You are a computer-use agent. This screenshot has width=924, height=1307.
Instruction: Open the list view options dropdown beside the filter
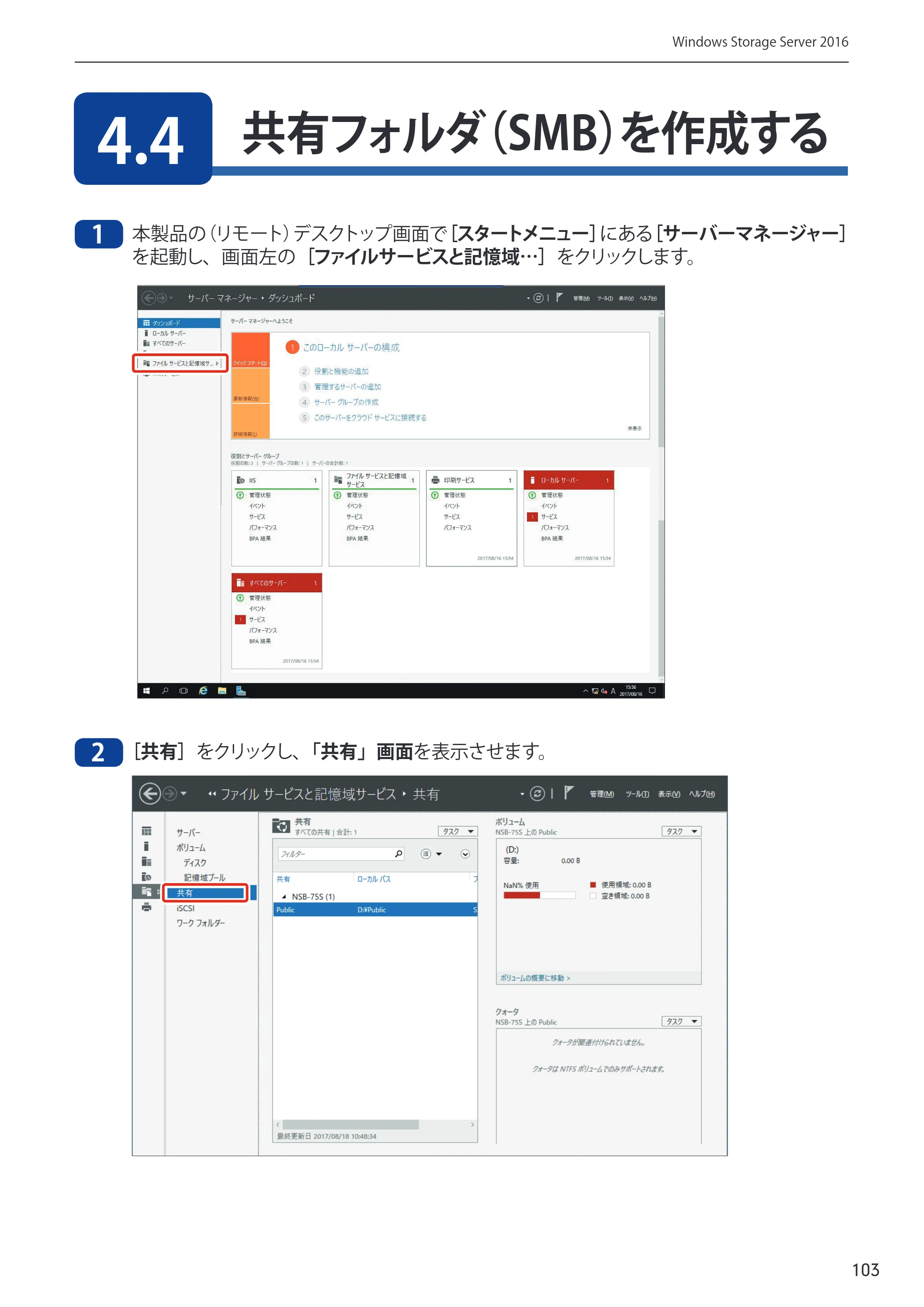click(x=431, y=854)
